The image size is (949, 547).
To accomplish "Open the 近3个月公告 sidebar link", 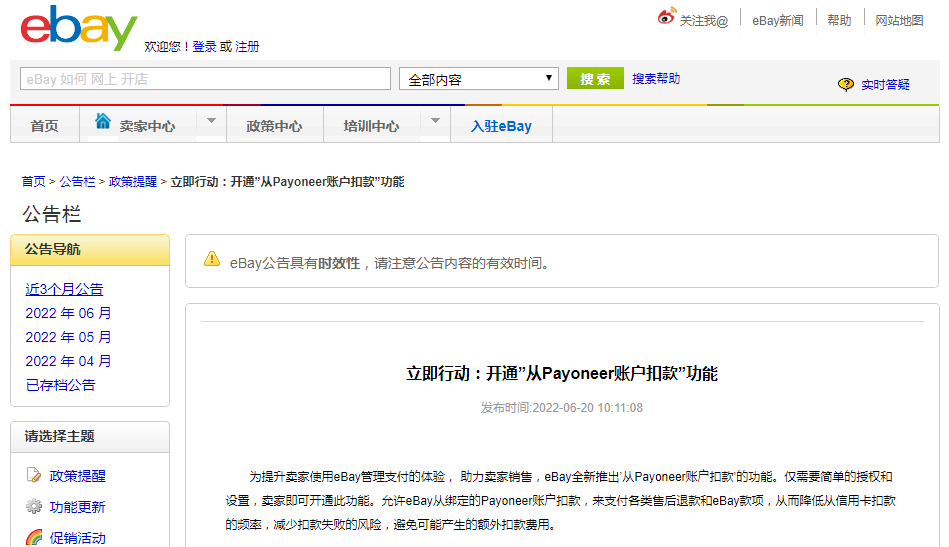I will (64, 289).
